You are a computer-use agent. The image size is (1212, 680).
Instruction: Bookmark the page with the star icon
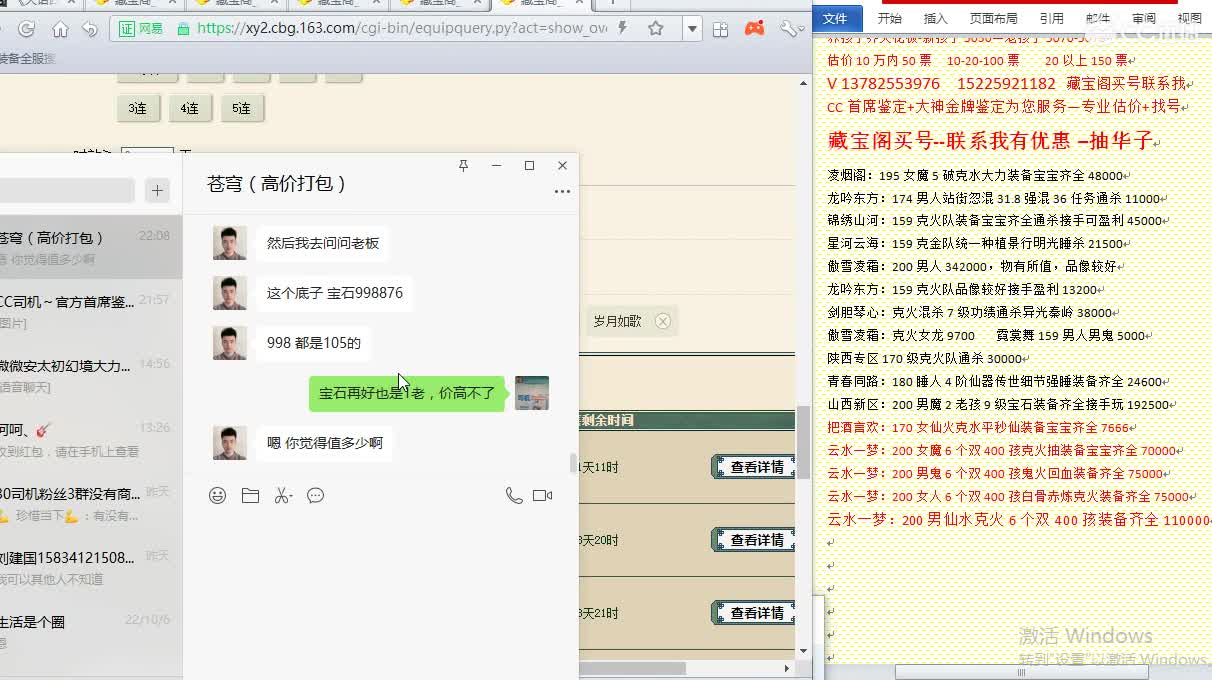pos(656,29)
